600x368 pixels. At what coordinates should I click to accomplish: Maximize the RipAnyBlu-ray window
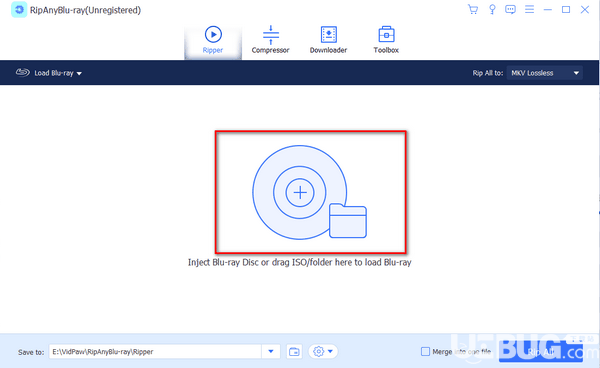[x=566, y=10]
